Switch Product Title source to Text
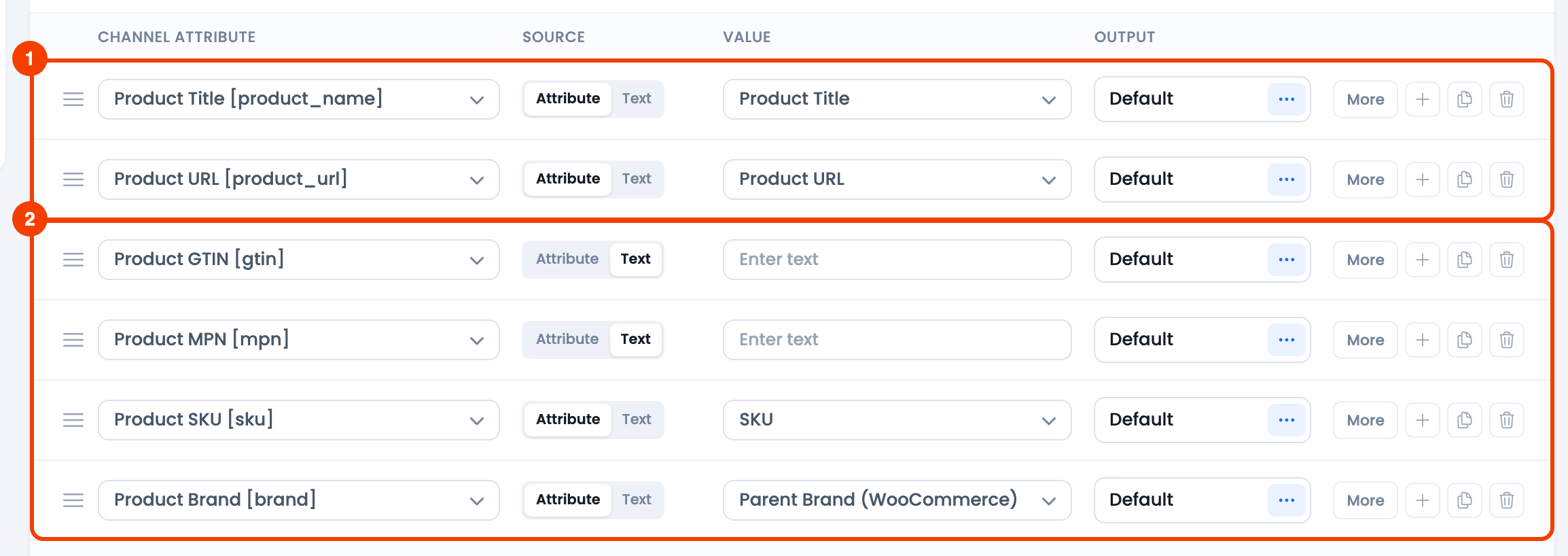Viewport: 1568px width, 556px height. [637, 99]
